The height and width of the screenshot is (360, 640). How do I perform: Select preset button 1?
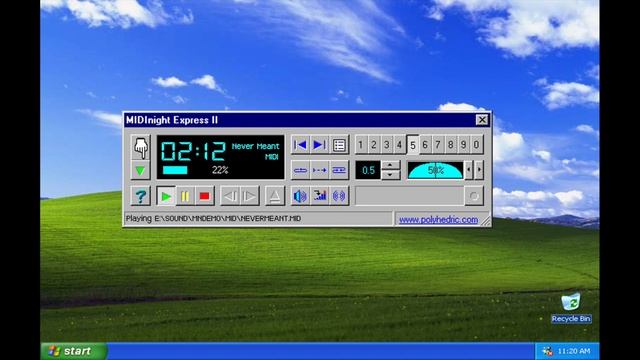point(361,145)
